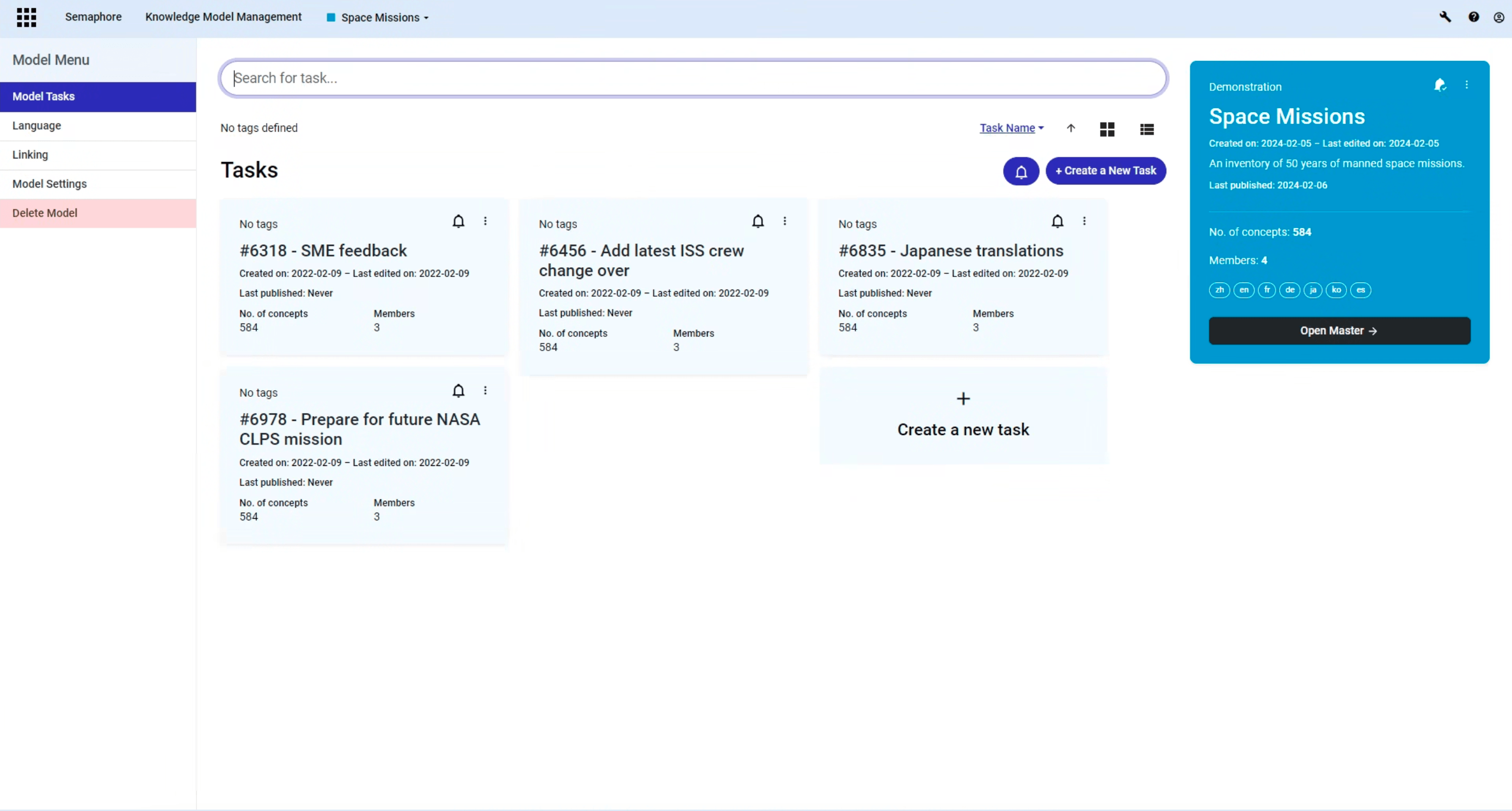Image resolution: width=1512 pixels, height=811 pixels.
Task: Click the blue Space Missions color square
Action: pos(330,17)
